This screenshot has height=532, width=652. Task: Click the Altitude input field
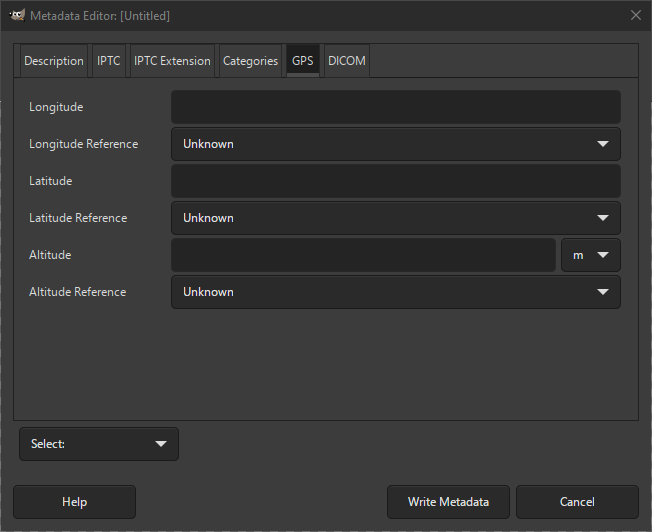click(362, 255)
